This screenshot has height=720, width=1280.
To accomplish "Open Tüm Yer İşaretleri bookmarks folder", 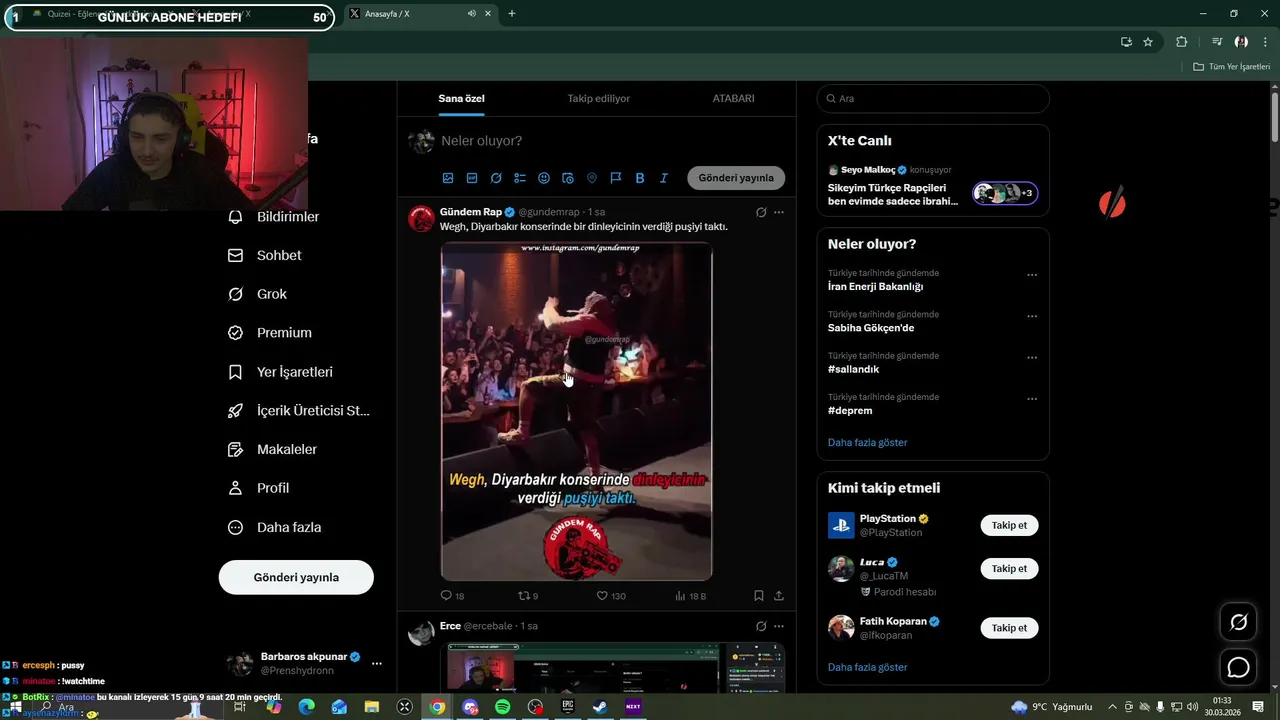I will [x=1231, y=66].
